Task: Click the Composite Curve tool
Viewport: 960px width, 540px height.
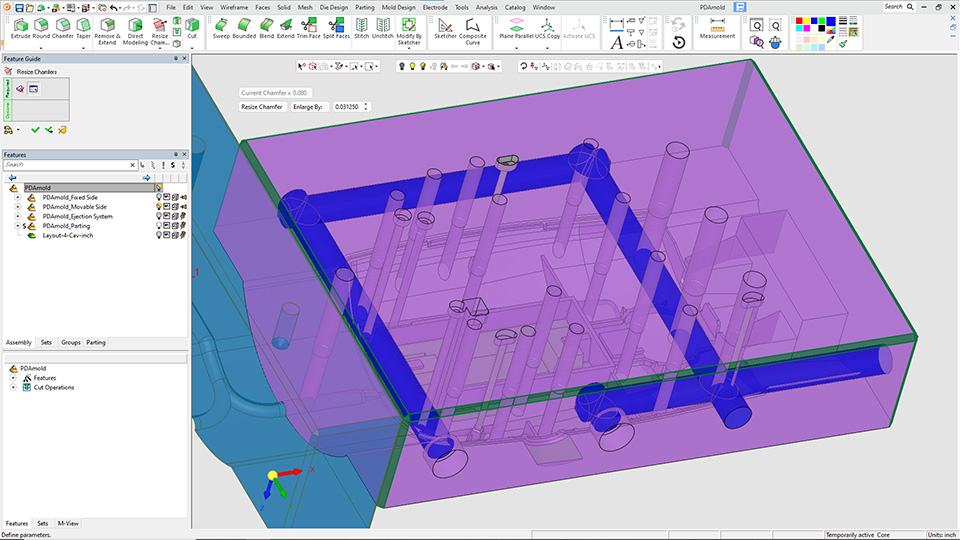Action: click(x=473, y=31)
